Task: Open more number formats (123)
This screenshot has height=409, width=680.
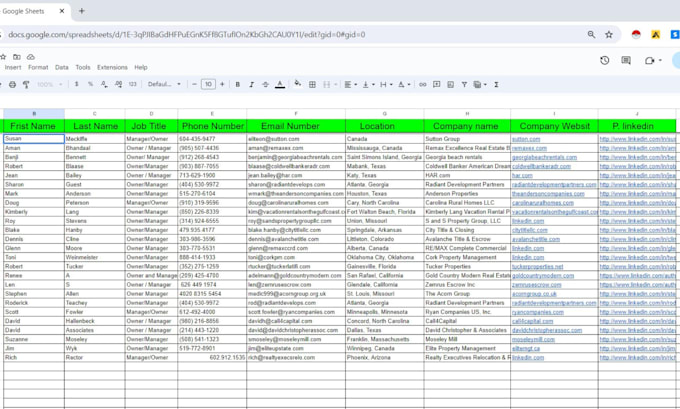Action: (x=133, y=84)
